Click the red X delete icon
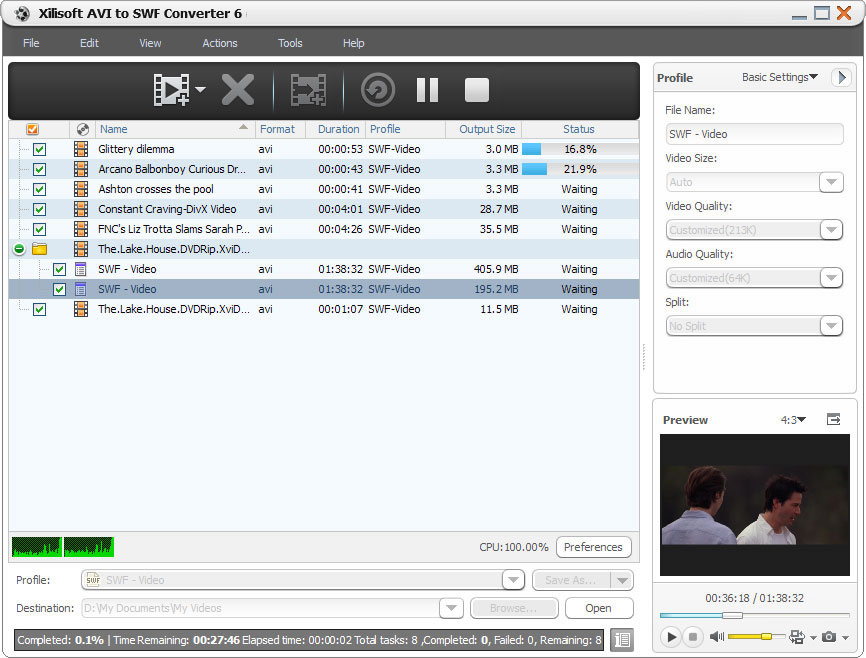866x658 pixels. click(236, 89)
